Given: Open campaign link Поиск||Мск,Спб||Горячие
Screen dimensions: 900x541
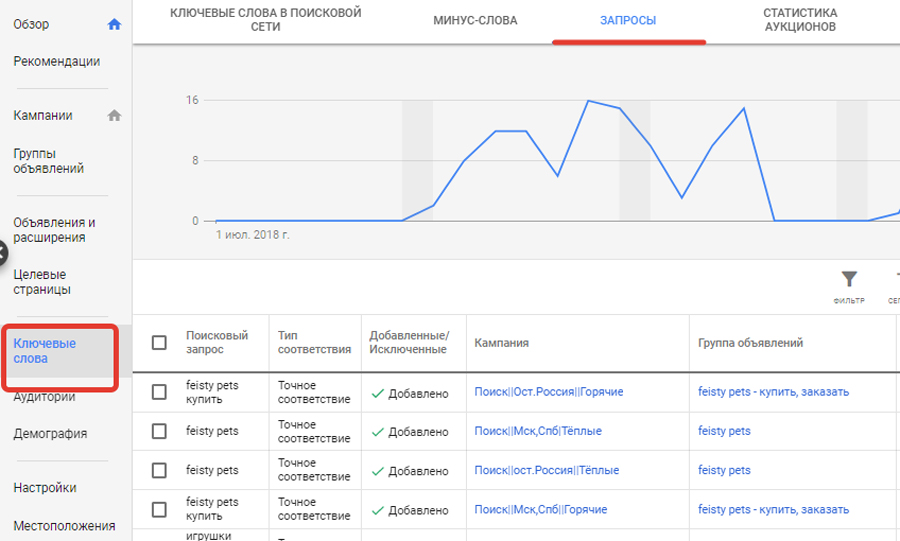Looking at the screenshot, I should [540, 510].
